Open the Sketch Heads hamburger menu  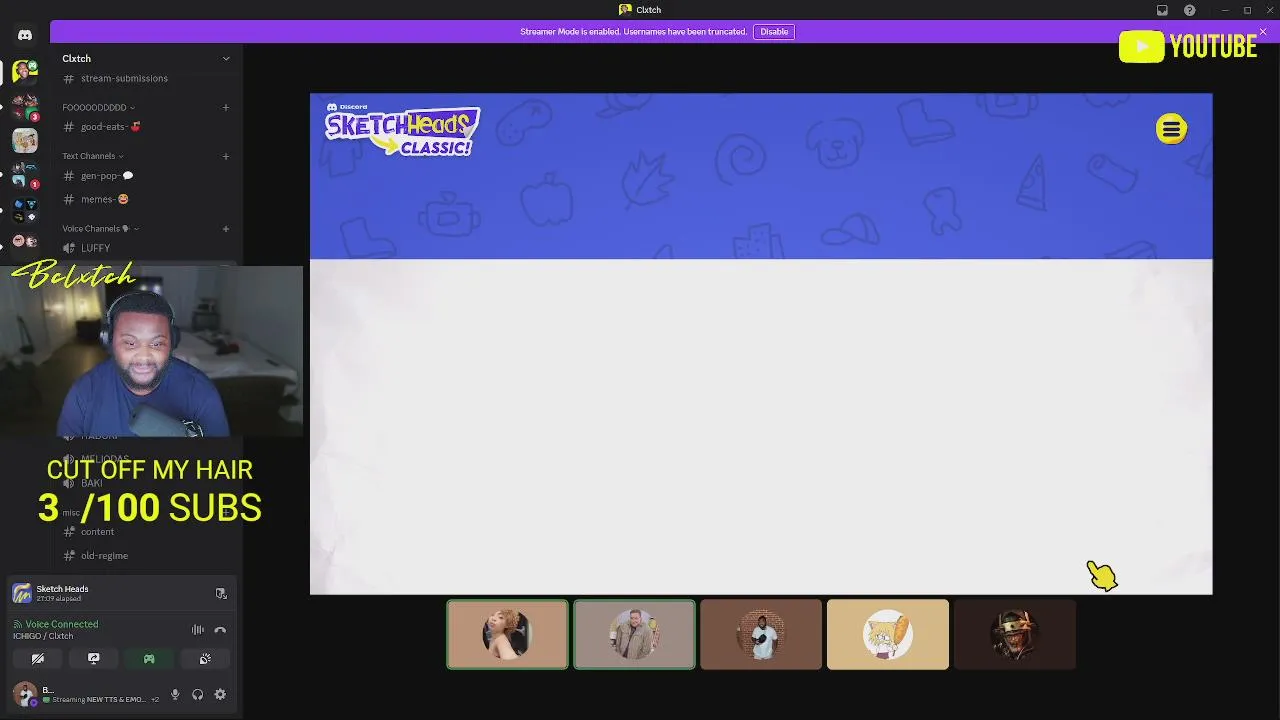tap(1171, 129)
